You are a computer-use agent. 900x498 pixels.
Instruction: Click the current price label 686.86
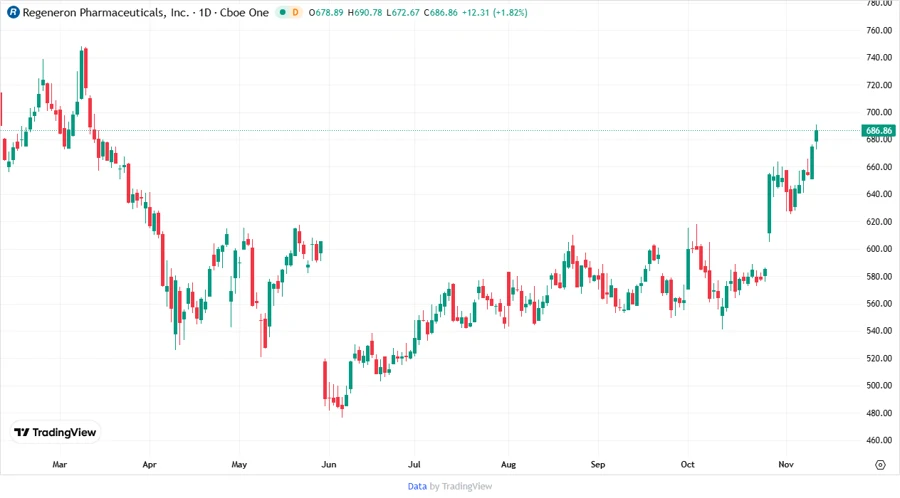[878, 131]
